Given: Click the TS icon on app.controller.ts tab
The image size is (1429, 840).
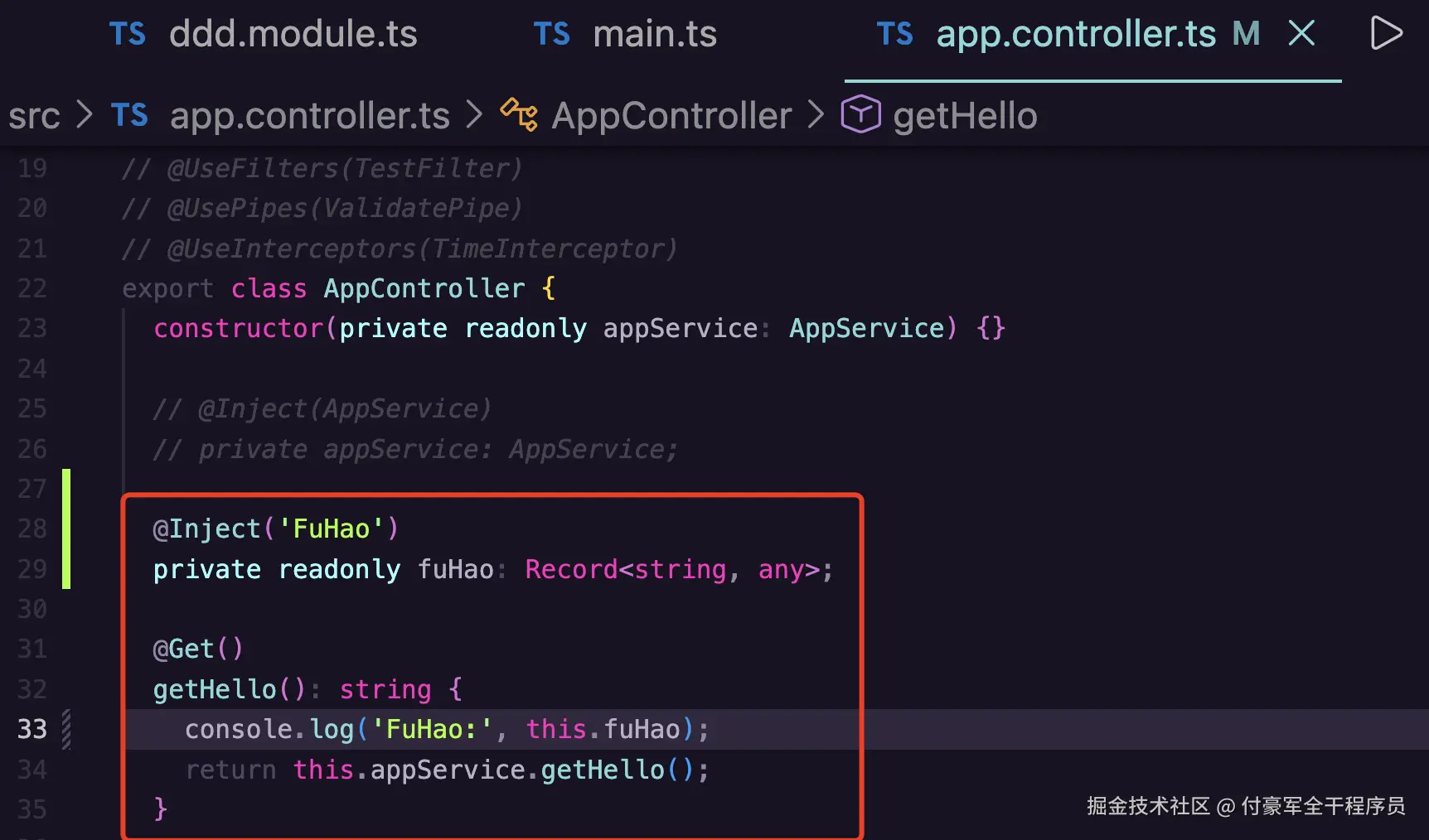Looking at the screenshot, I should [x=894, y=35].
